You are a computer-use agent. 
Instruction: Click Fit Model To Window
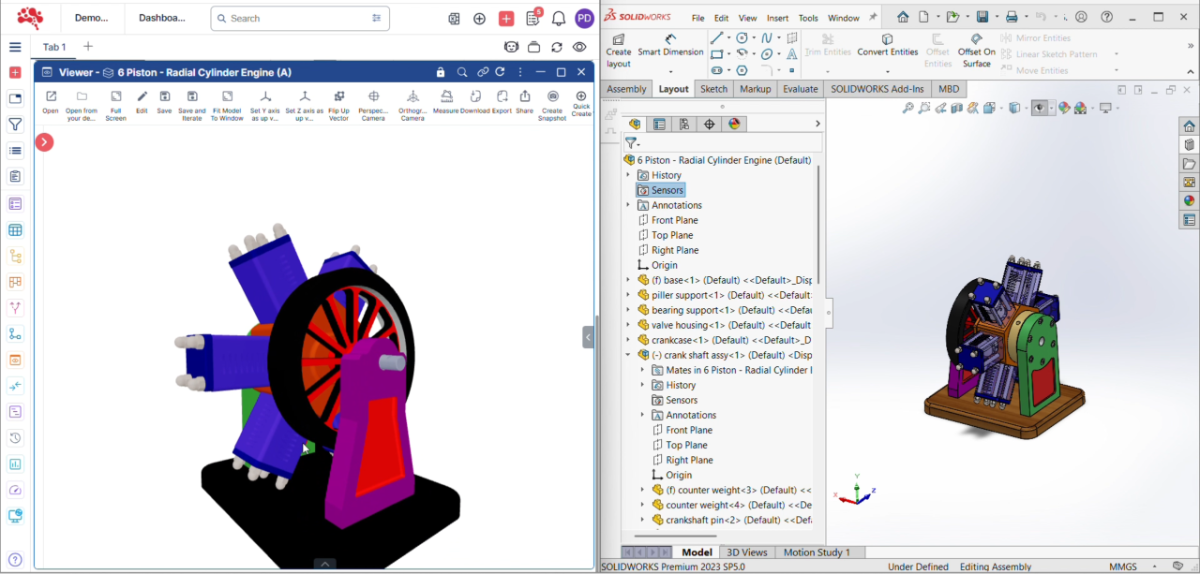tap(229, 101)
